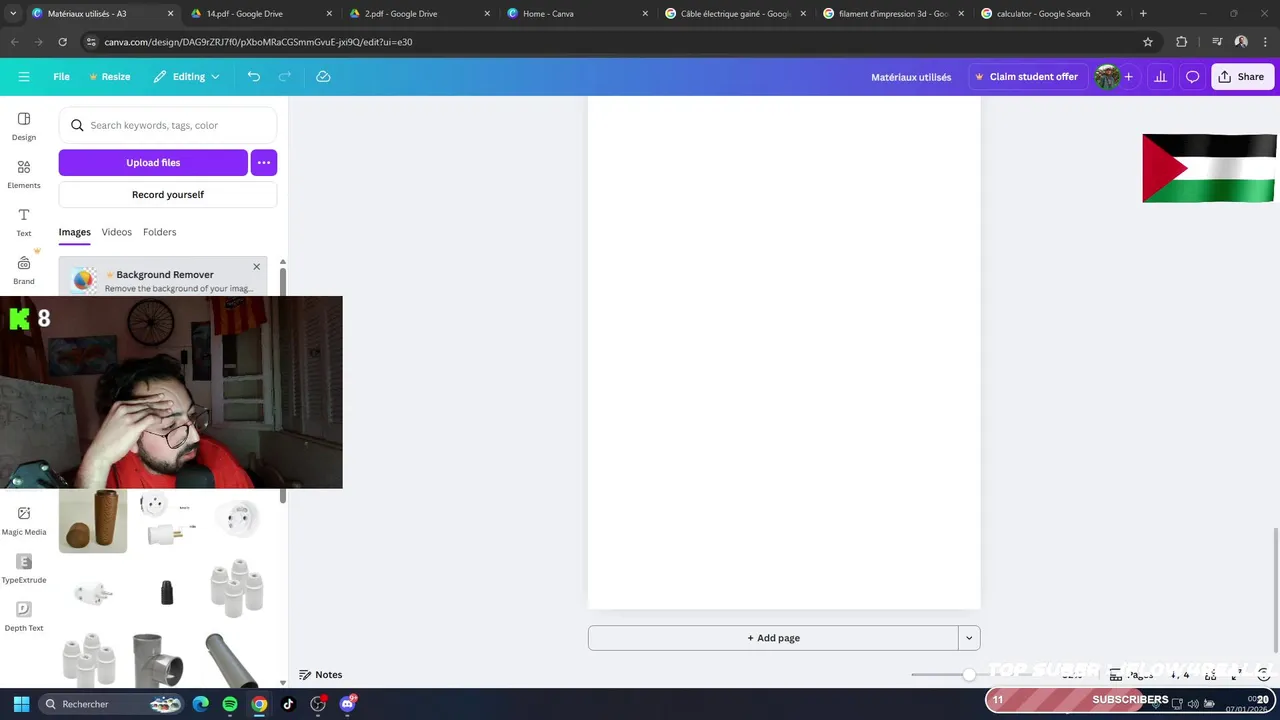Select the brown wooden cylinders image
This screenshot has width=1280, height=720.
coord(93,521)
